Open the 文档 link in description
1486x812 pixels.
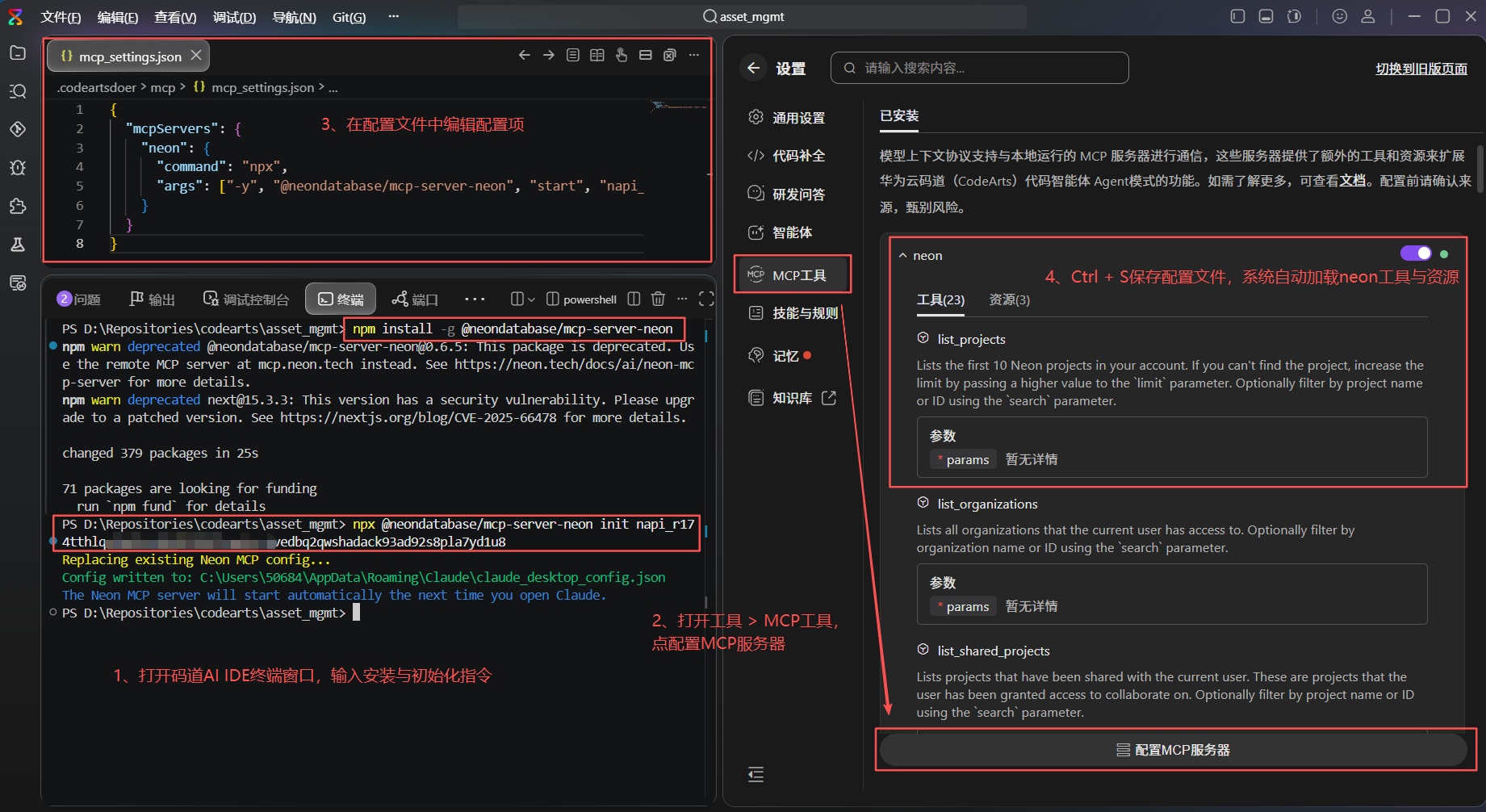(1353, 181)
